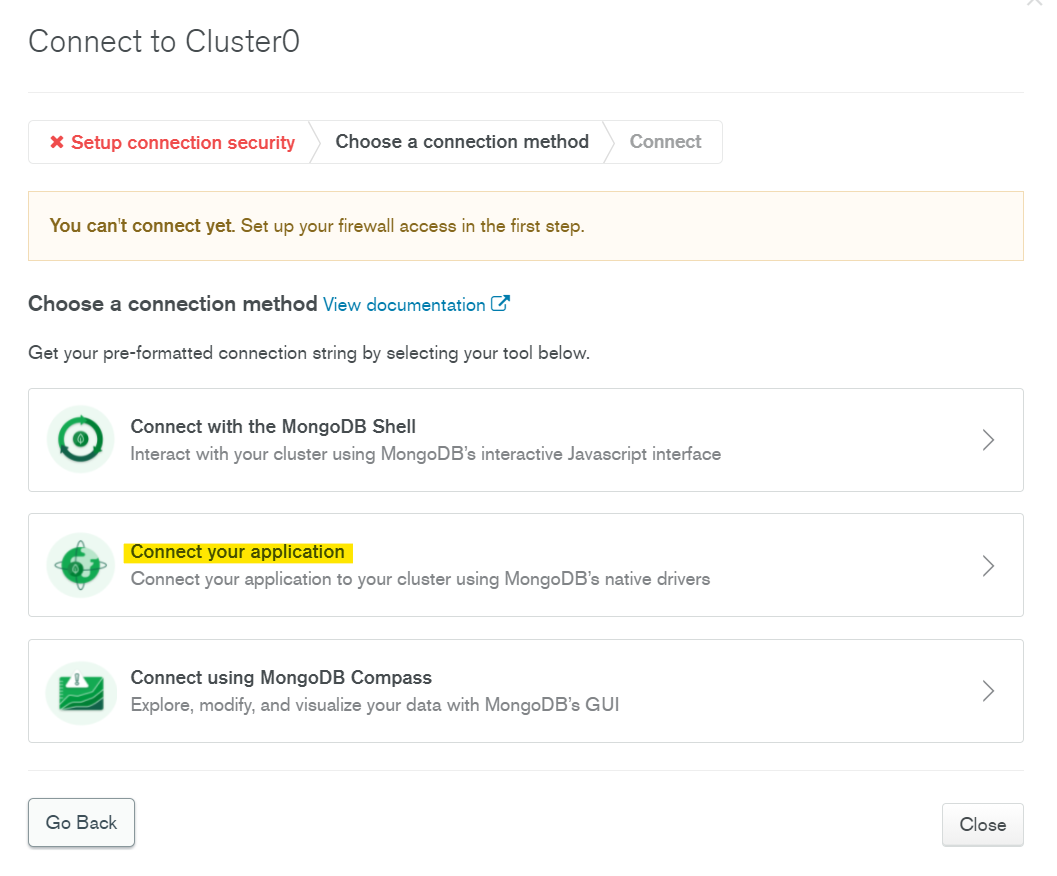Click the red X icon in Setup connection security
The width and height of the screenshot is (1057, 876).
click(57, 142)
